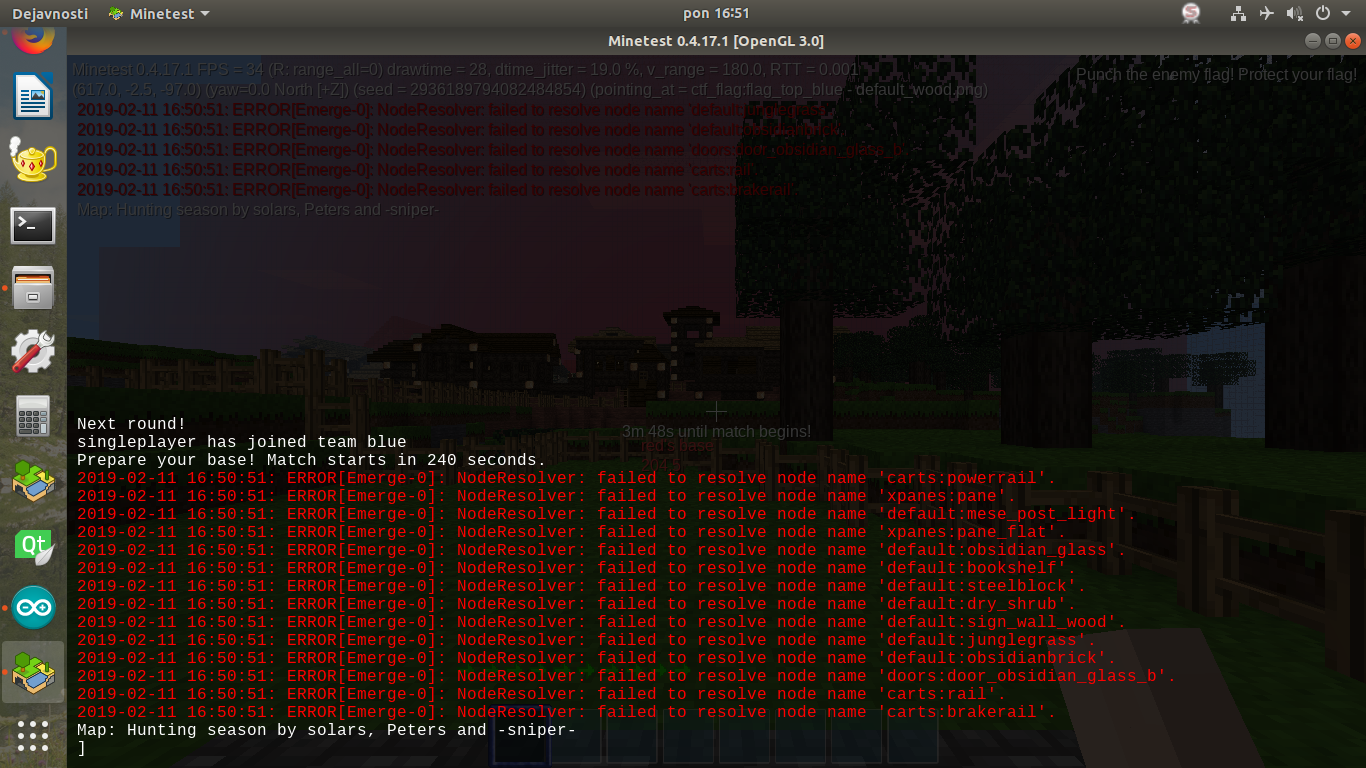Click 'Punch the enemy flag! Protect your flag!' text
This screenshot has height=768, width=1366.
point(1216,75)
